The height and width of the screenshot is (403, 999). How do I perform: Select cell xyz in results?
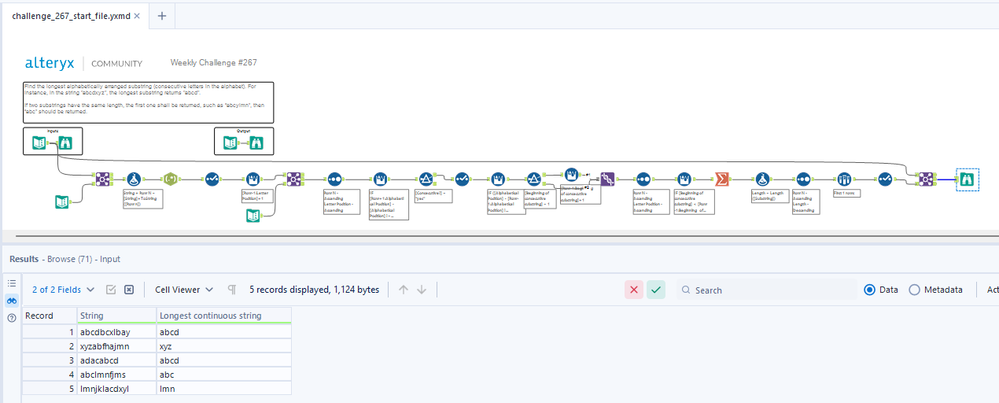[x=224, y=346]
